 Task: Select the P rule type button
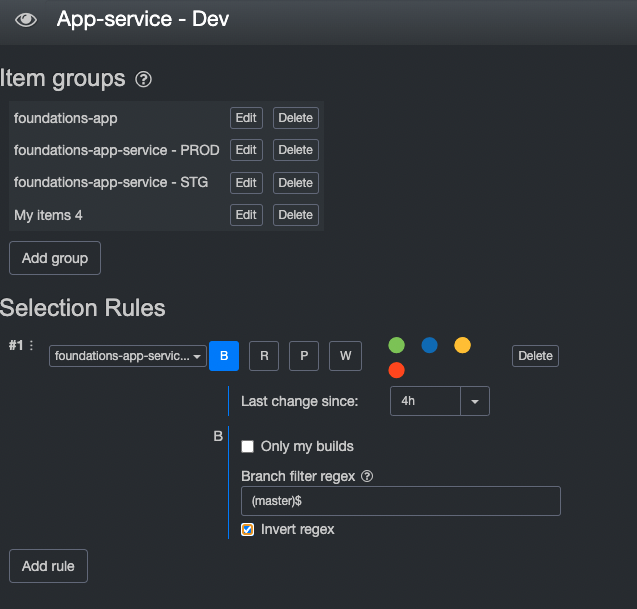pyautogui.click(x=304, y=356)
